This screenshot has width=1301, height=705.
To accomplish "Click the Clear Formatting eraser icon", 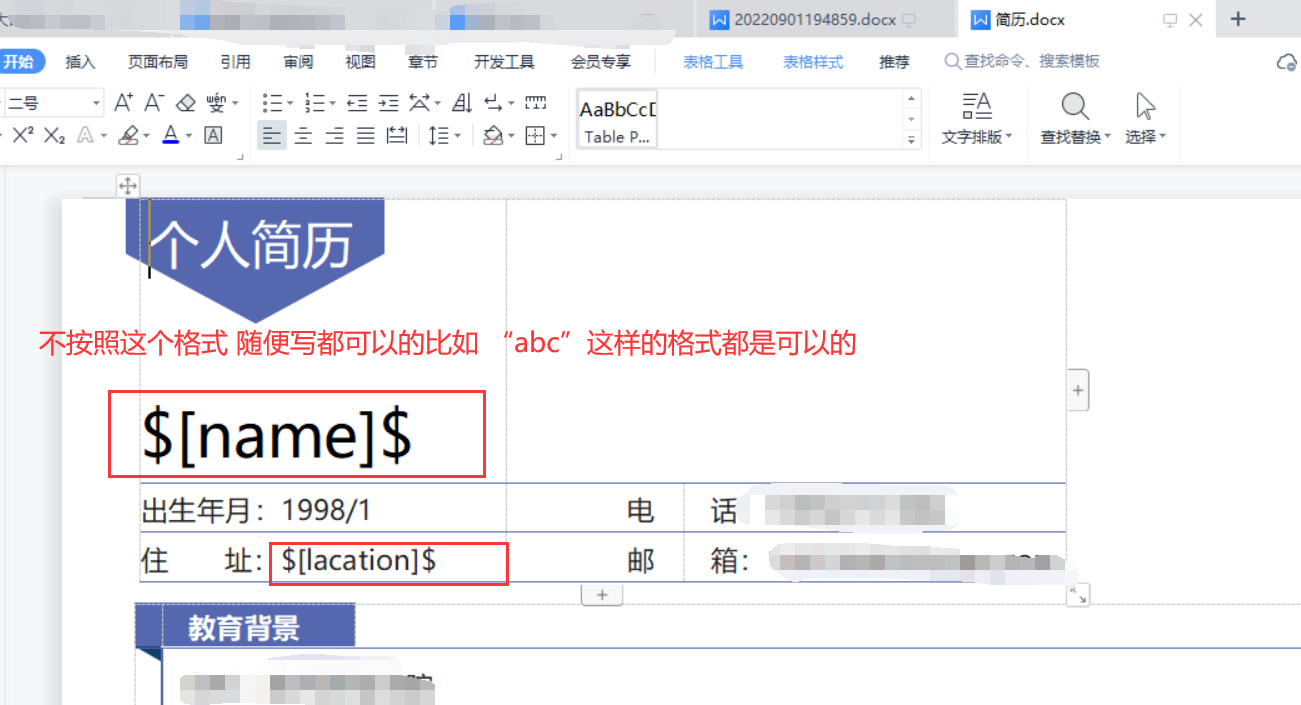I will tap(186, 102).
